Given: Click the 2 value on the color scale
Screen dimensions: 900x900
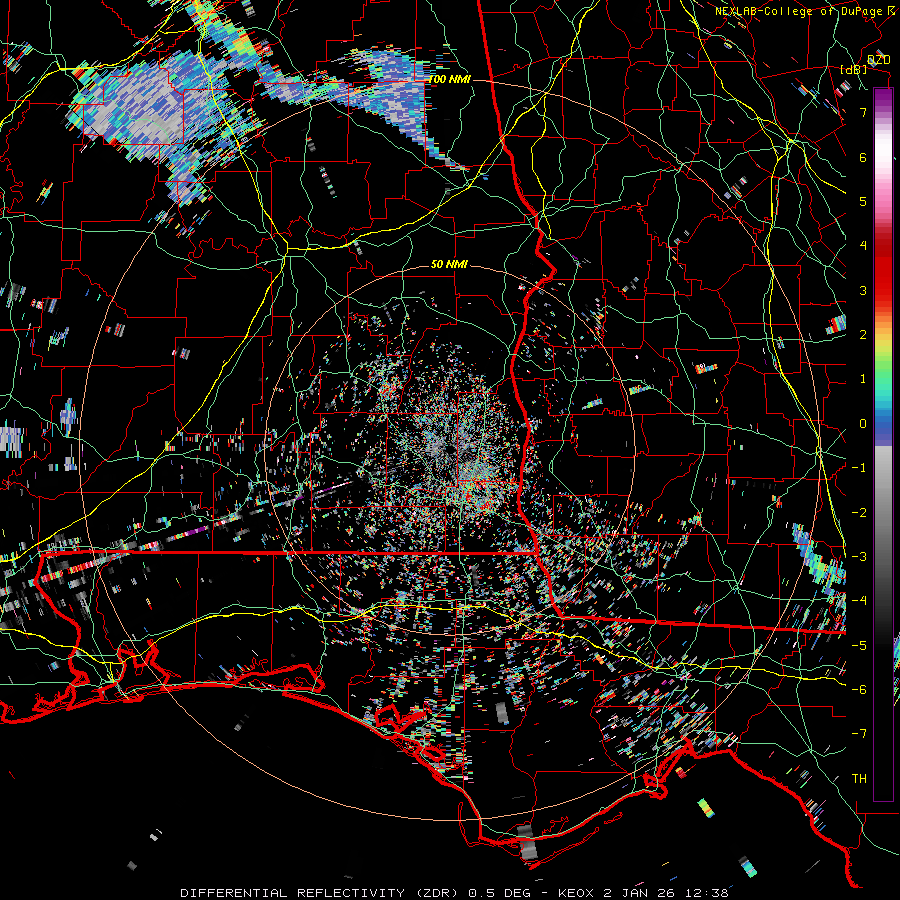Looking at the screenshot, I should 863,335.
